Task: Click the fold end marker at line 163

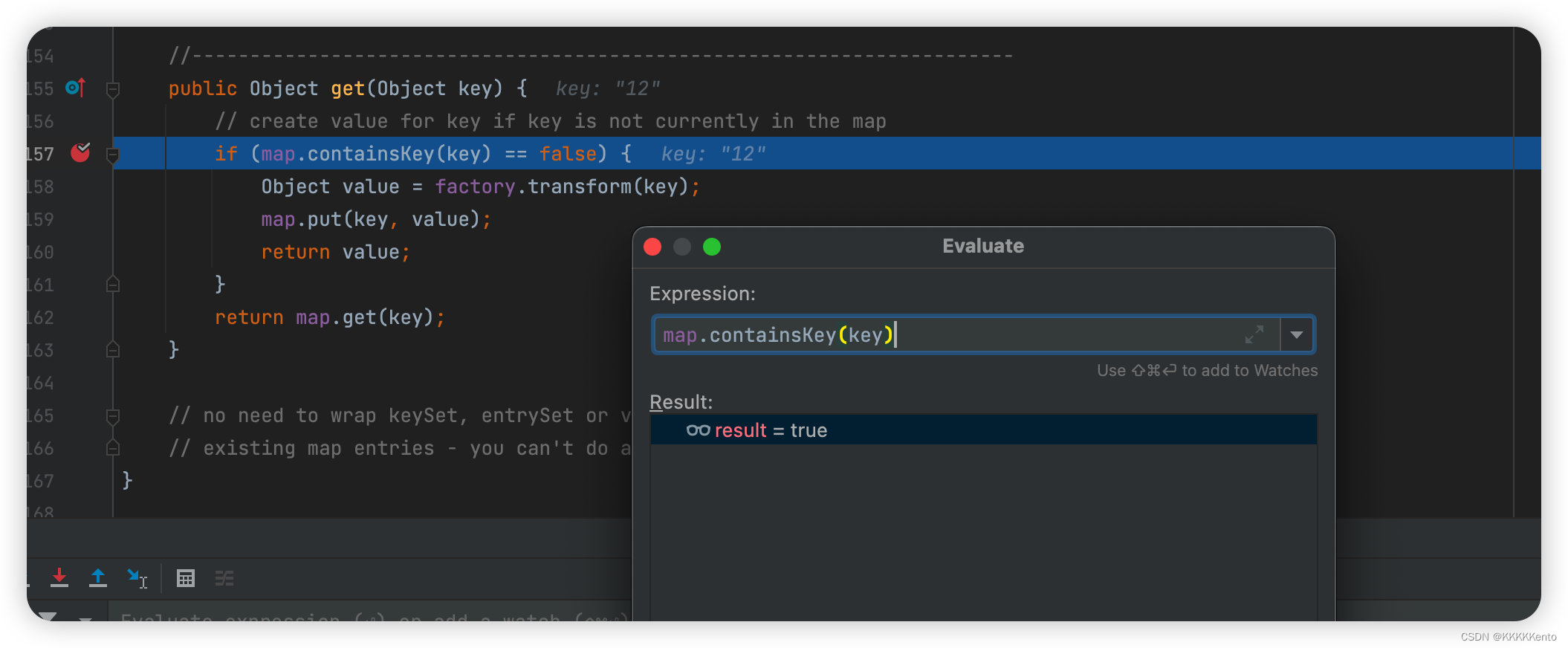Action: 113,349
